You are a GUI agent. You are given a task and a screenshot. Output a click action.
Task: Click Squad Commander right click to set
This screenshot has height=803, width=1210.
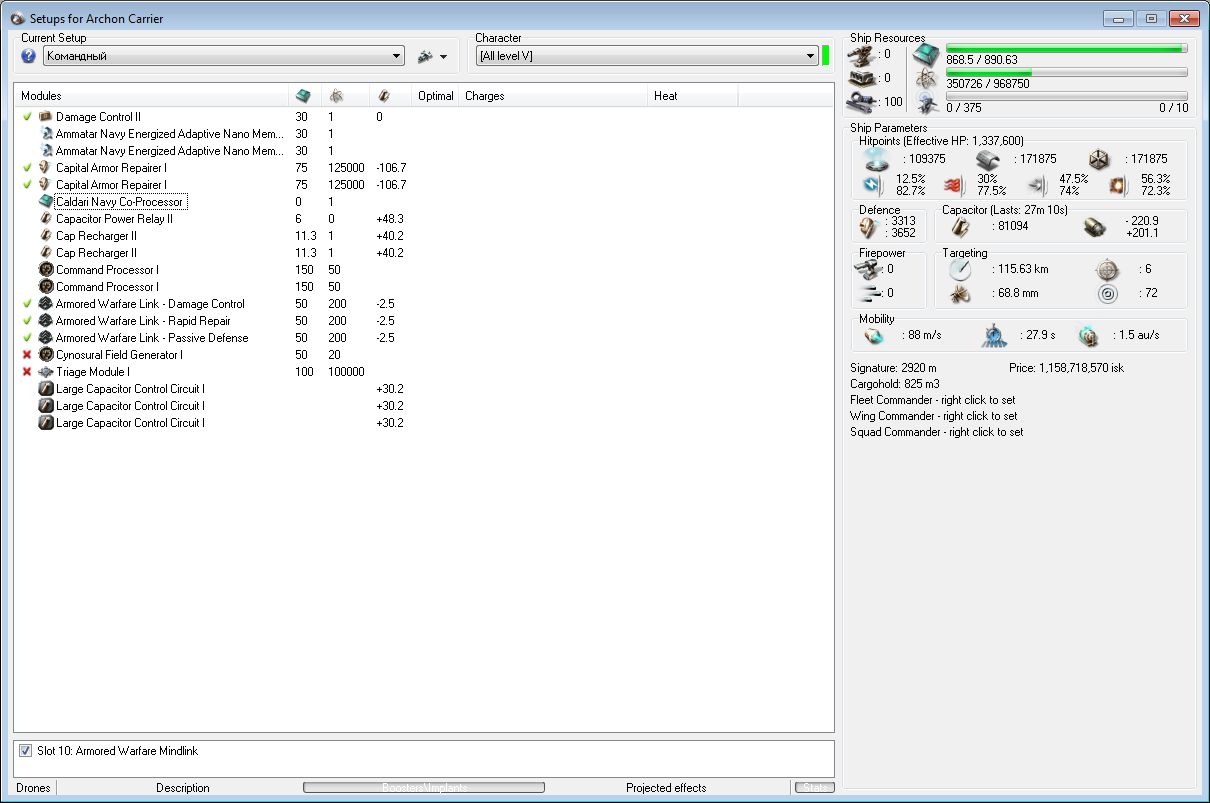pos(937,432)
